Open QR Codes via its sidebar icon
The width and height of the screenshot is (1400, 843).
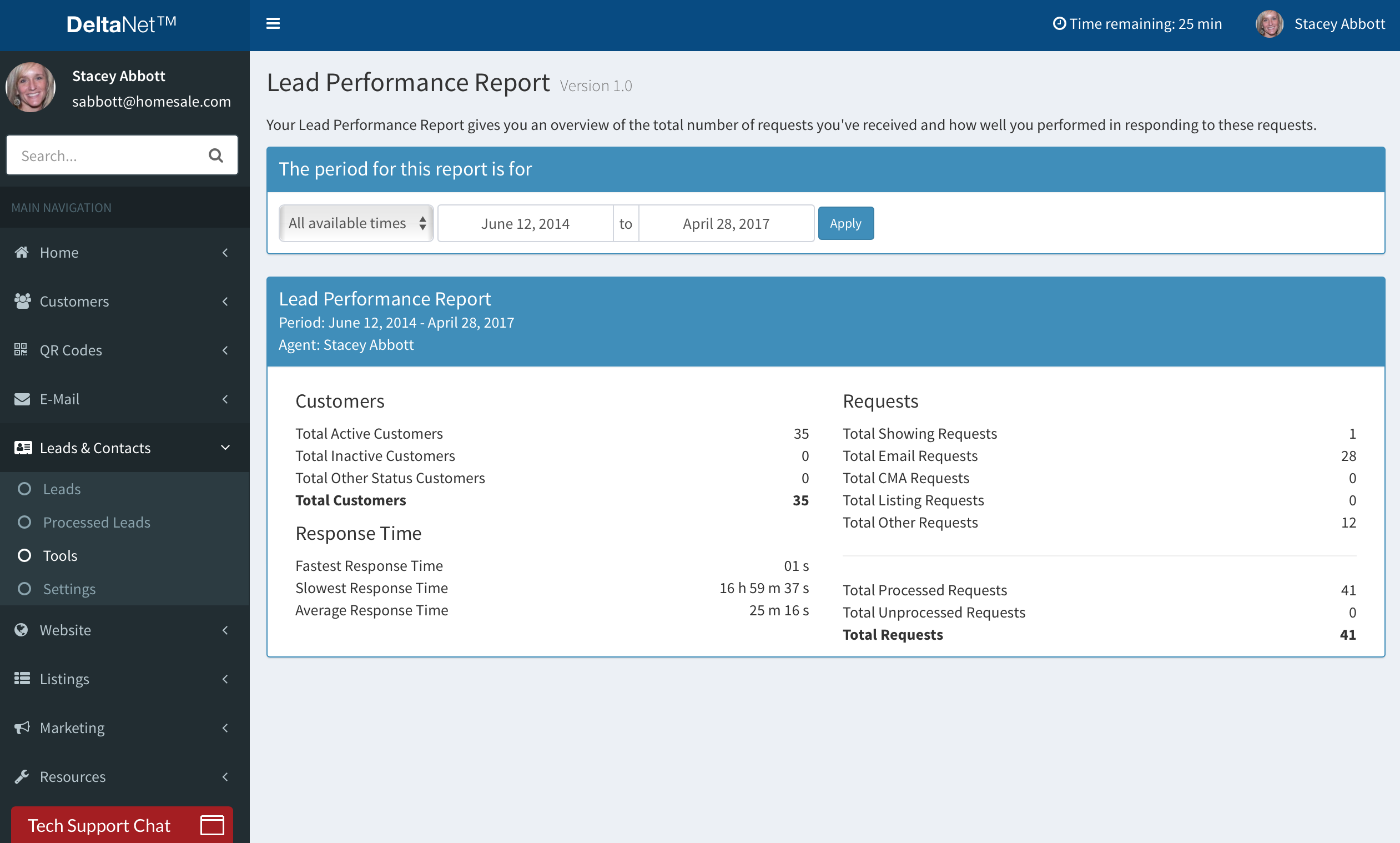[x=21, y=350]
